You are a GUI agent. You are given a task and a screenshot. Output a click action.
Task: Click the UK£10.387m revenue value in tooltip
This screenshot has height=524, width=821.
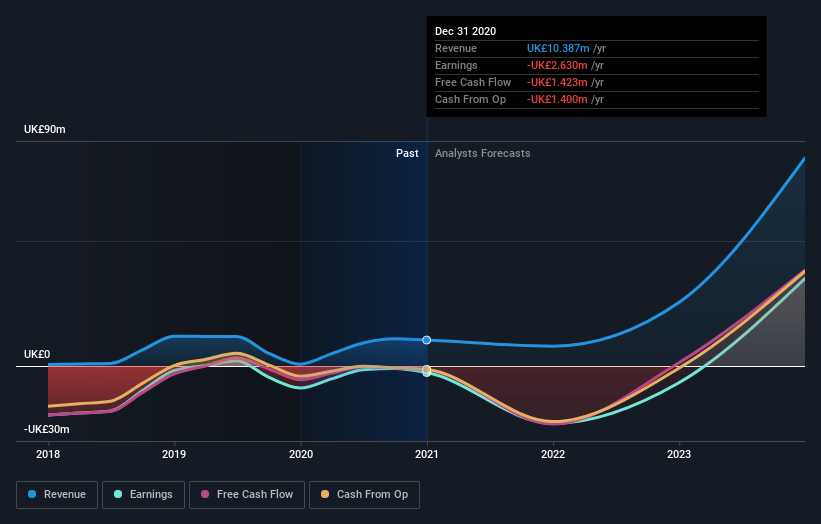click(558, 48)
